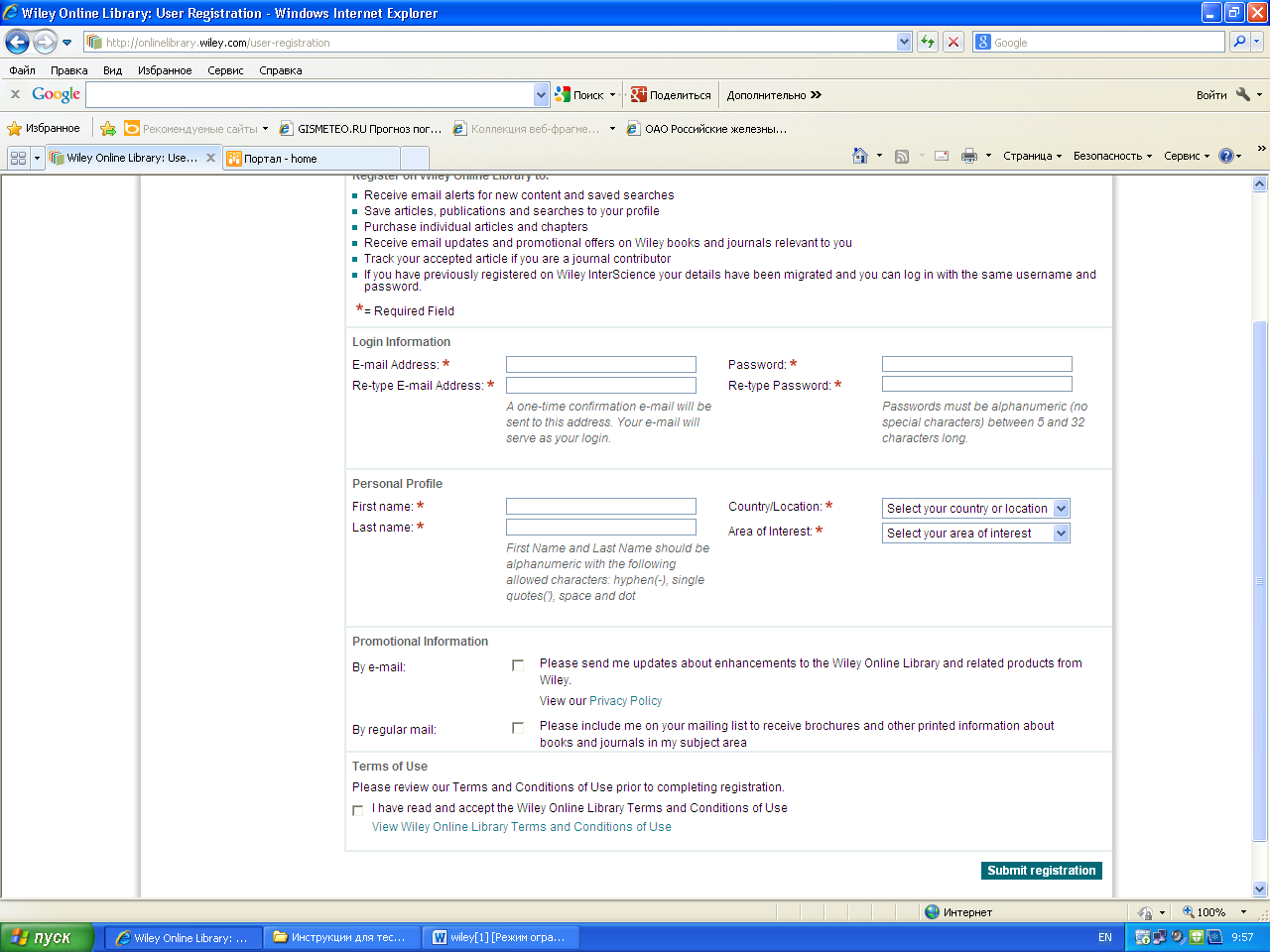Click the Поделиться share icon on the Google toolbar
Image resolution: width=1270 pixels, height=952 pixels.
(x=672, y=95)
